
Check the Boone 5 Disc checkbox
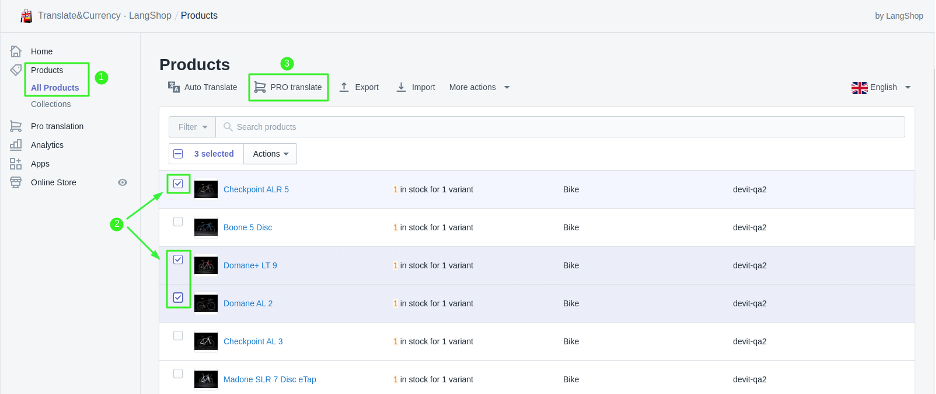coord(178,222)
